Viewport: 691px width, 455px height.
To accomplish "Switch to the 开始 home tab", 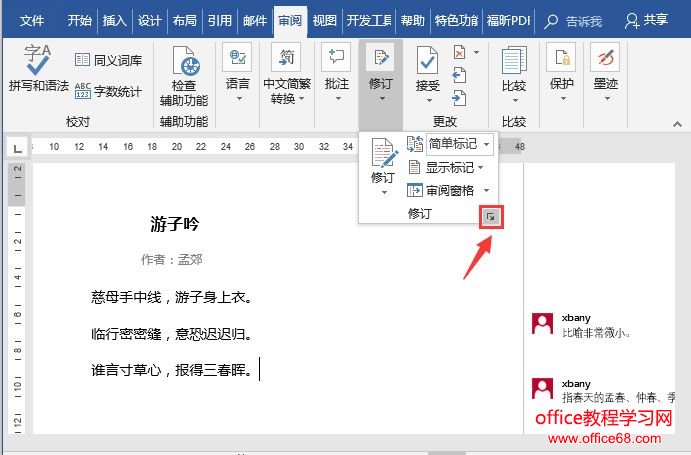I will (x=79, y=20).
